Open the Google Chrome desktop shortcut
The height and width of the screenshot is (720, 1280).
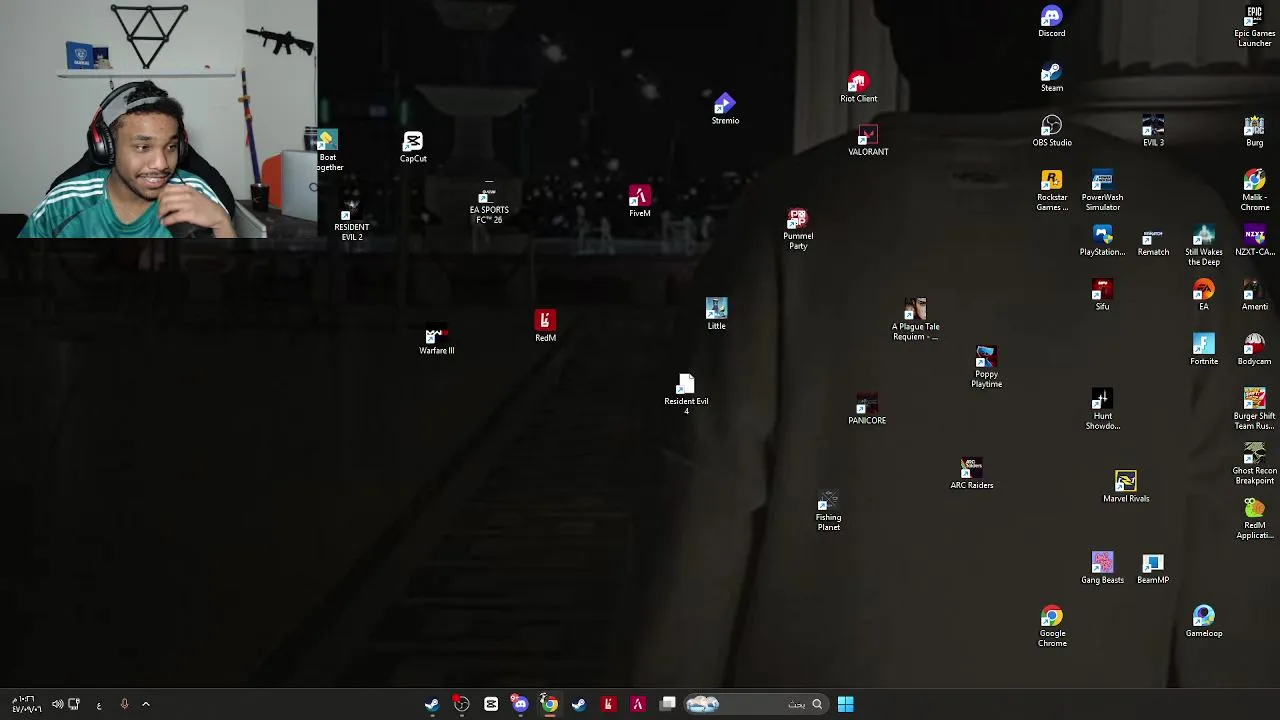1051,627
